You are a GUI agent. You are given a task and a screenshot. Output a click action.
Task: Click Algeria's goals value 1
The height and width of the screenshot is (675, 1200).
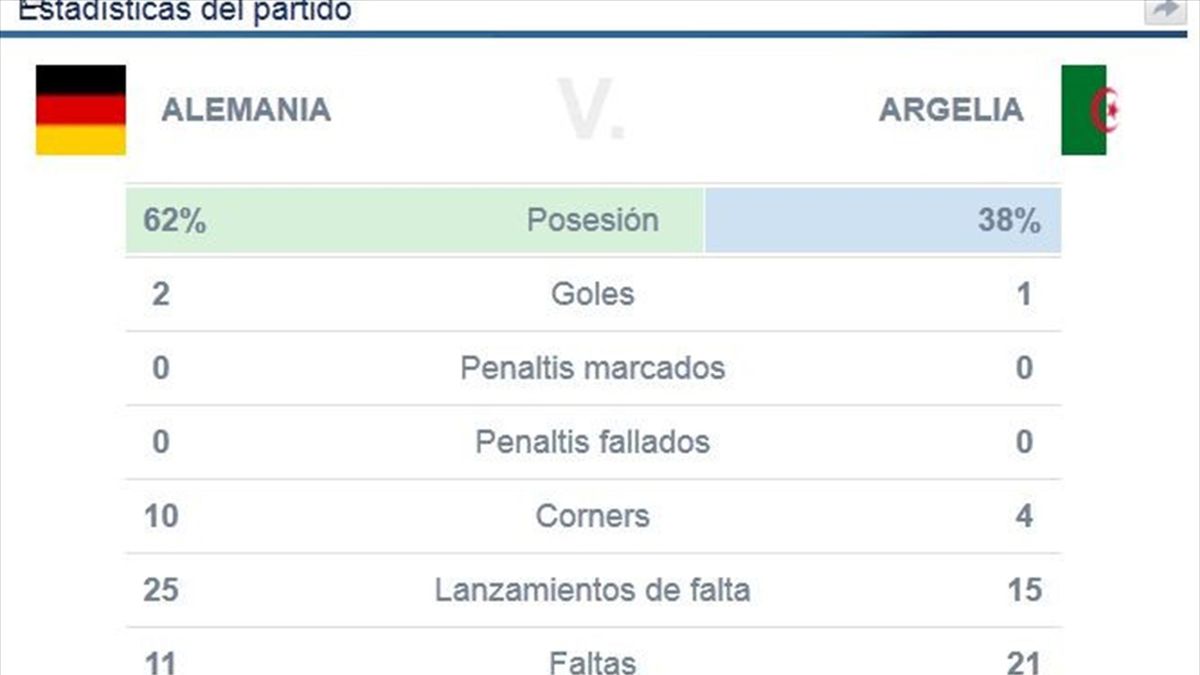click(1024, 294)
